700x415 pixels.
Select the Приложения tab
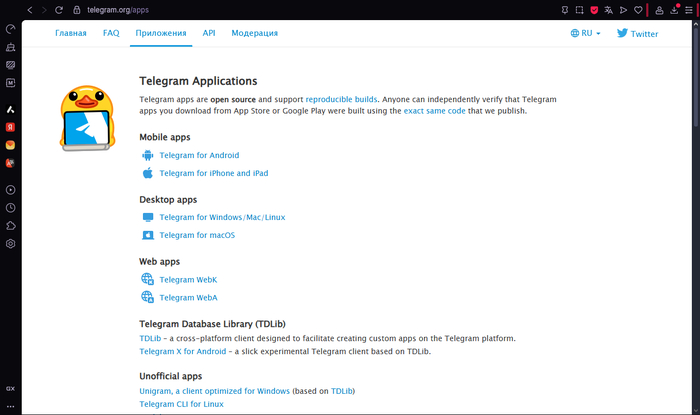click(x=161, y=33)
